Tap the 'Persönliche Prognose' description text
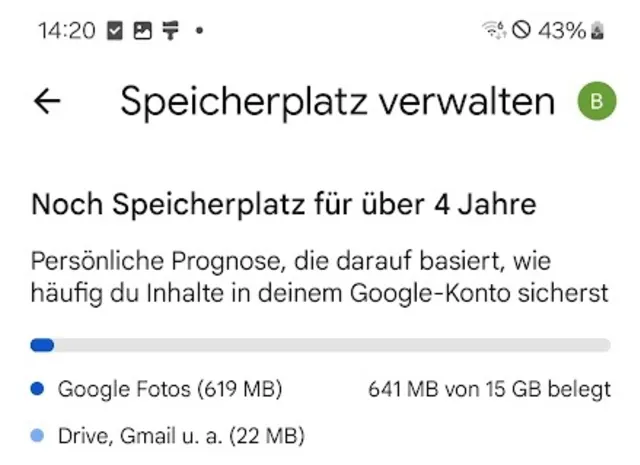Image resolution: width=640 pixels, height=465 pixels. pos(320,277)
